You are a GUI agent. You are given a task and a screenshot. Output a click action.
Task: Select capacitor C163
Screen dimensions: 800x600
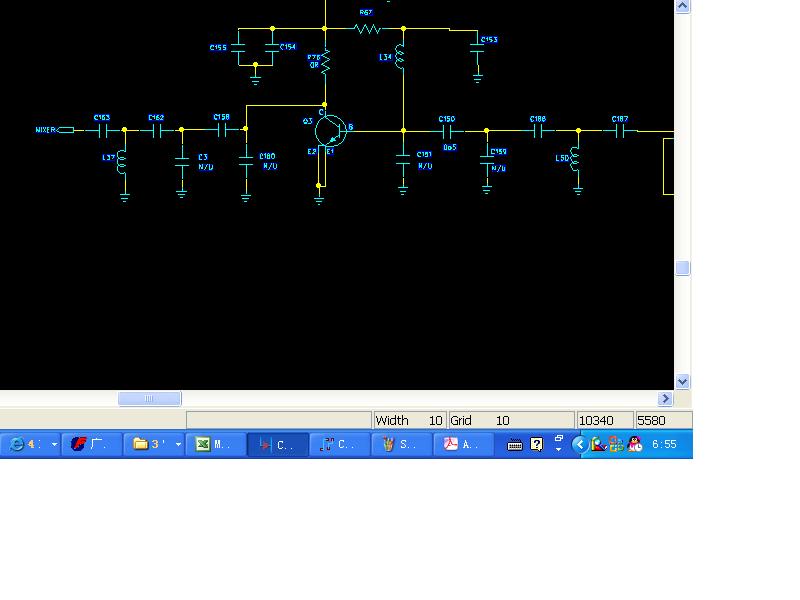pyautogui.click(x=103, y=132)
